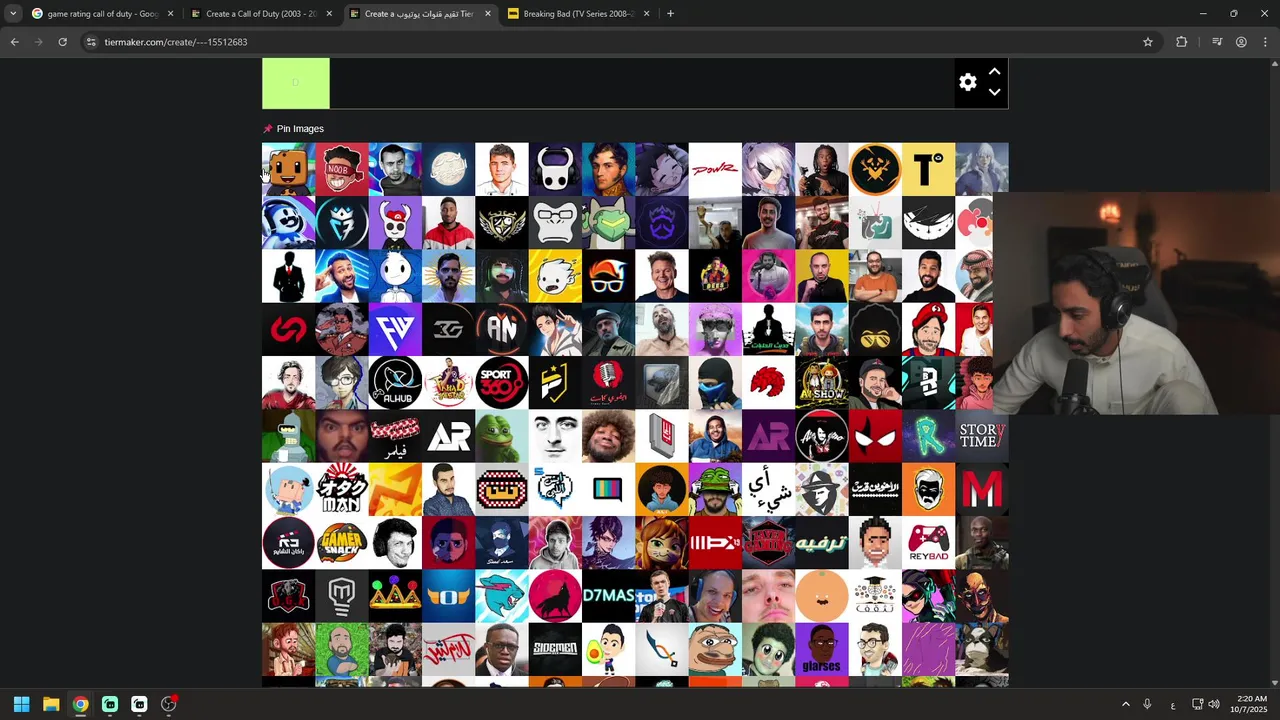This screenshot has height=720, width=1280.
Task: Select the Hollow Knight mask thumbnail
Action: 555,169
